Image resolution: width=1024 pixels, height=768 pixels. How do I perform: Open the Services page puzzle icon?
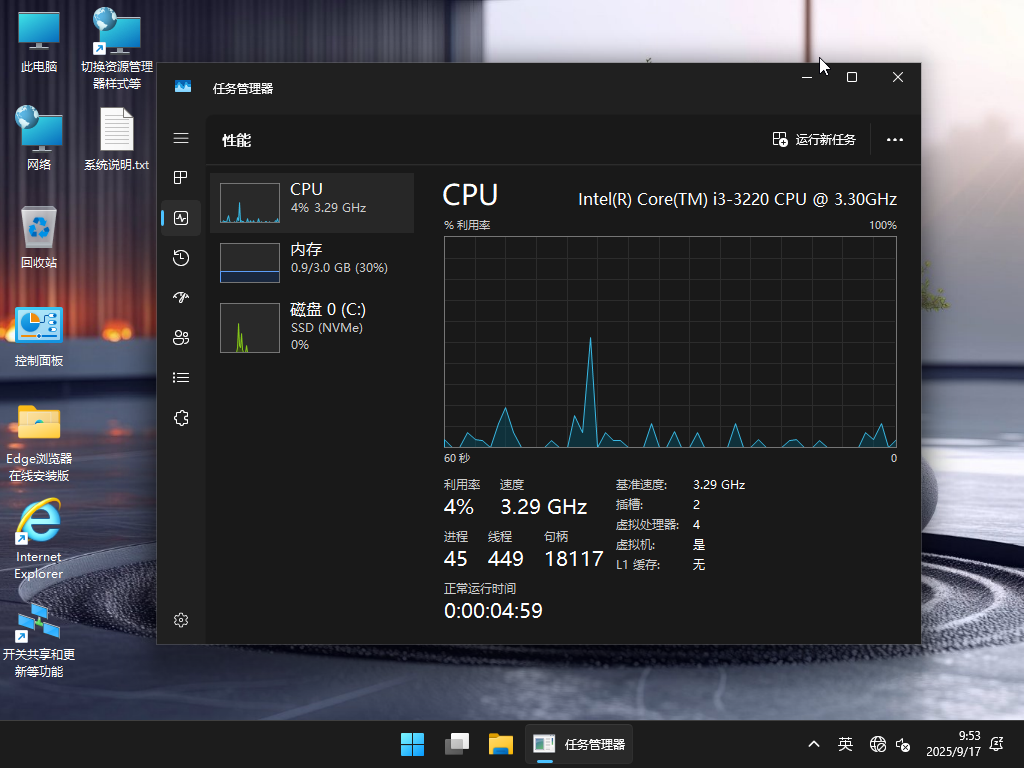[x=181, y=418]
